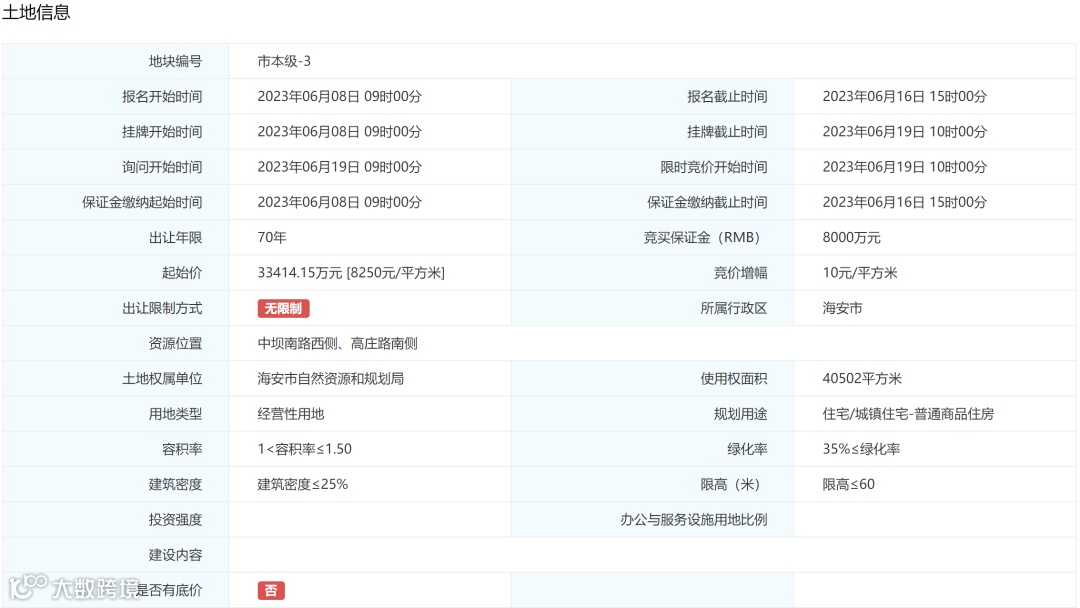This screenshot has width=1080, height=608.
Task: Select the 挂牌截止时间 value 2023年06月19日 10时00分
Action: pos(904,132)
